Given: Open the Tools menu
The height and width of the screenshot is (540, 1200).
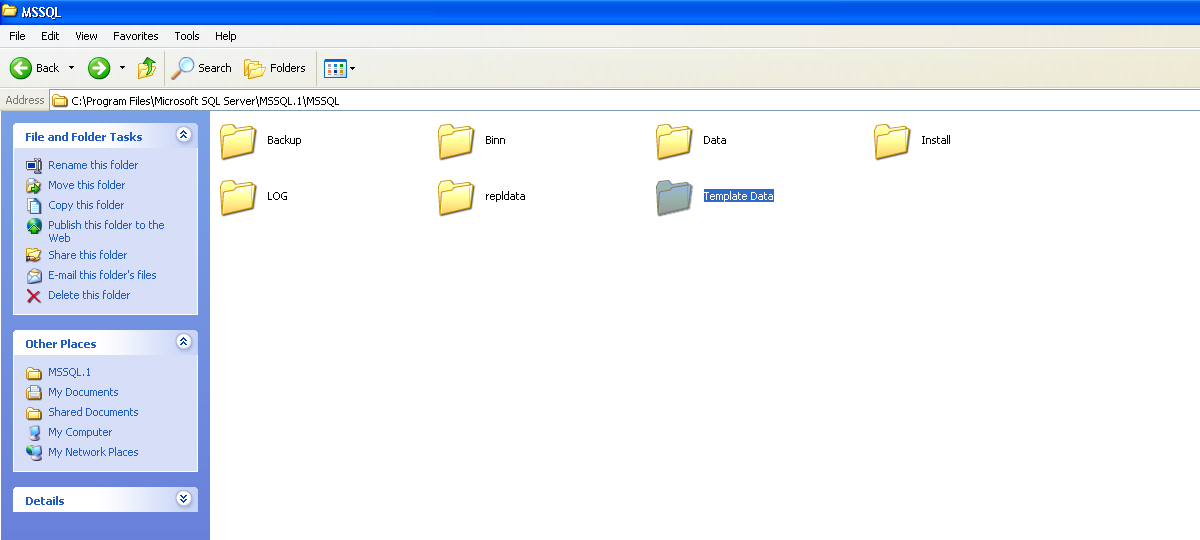Looking at the screenshot, I should 187,36.
